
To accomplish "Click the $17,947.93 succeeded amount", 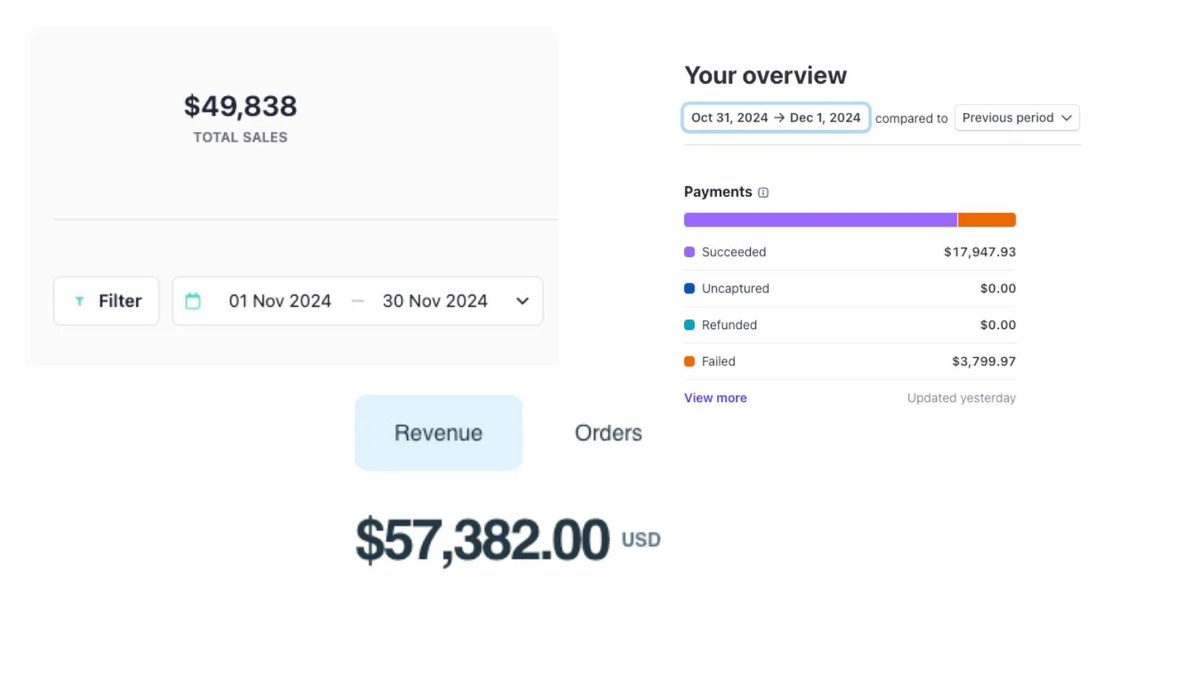I will tap(980, 252).
